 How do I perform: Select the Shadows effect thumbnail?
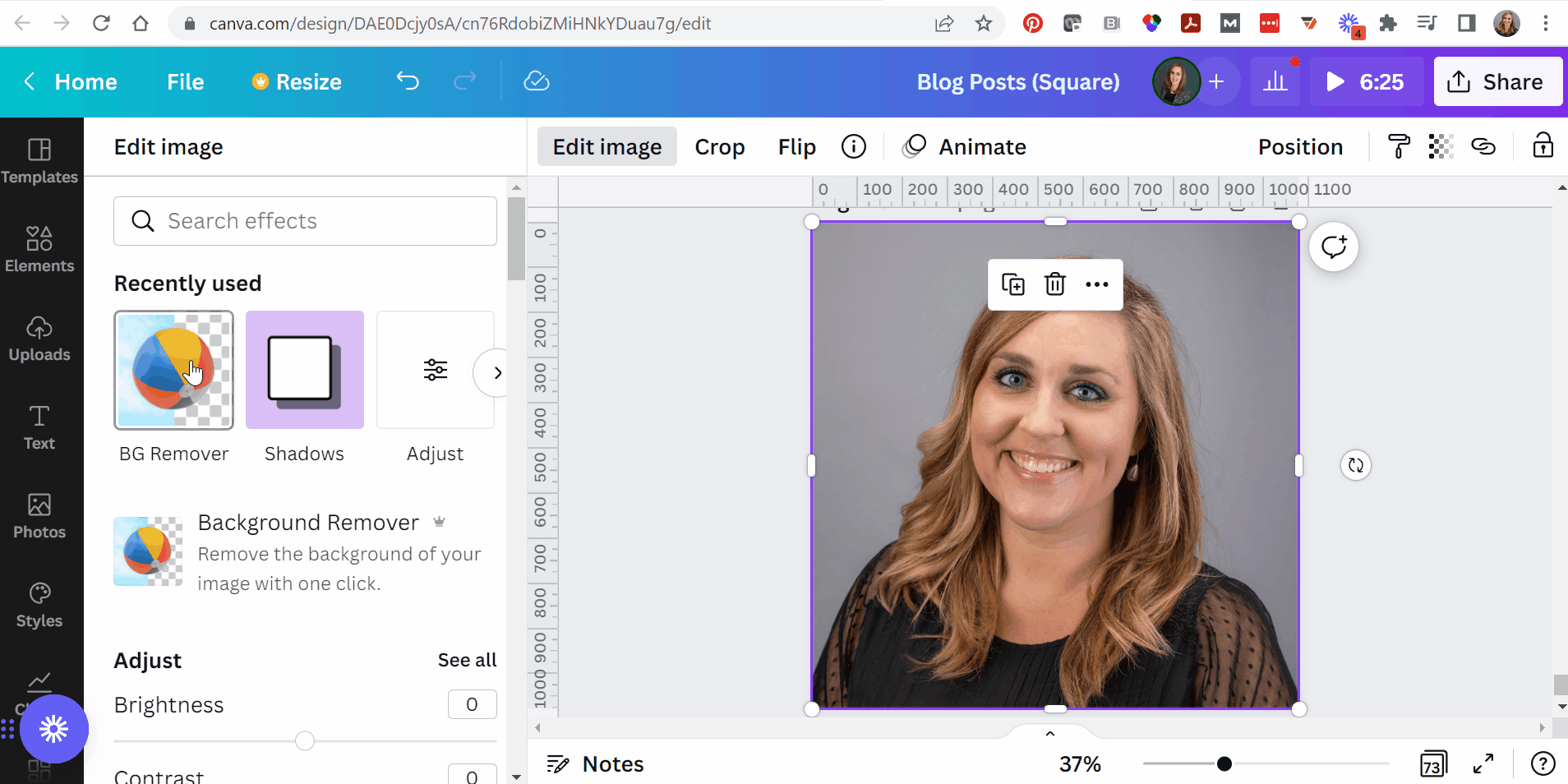(x=305, y=370)
